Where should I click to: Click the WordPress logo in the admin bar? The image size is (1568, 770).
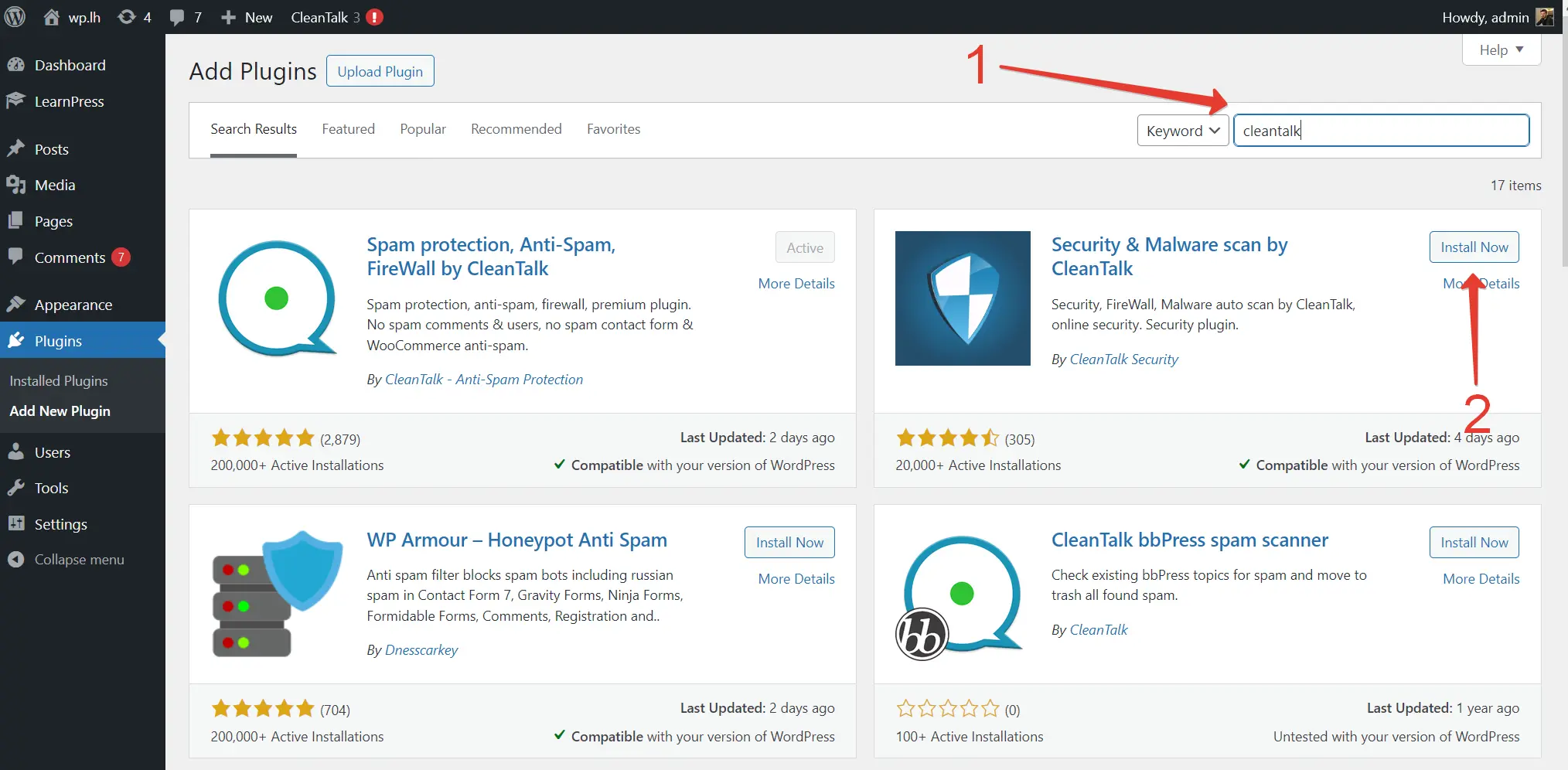(x=15, y=17)
